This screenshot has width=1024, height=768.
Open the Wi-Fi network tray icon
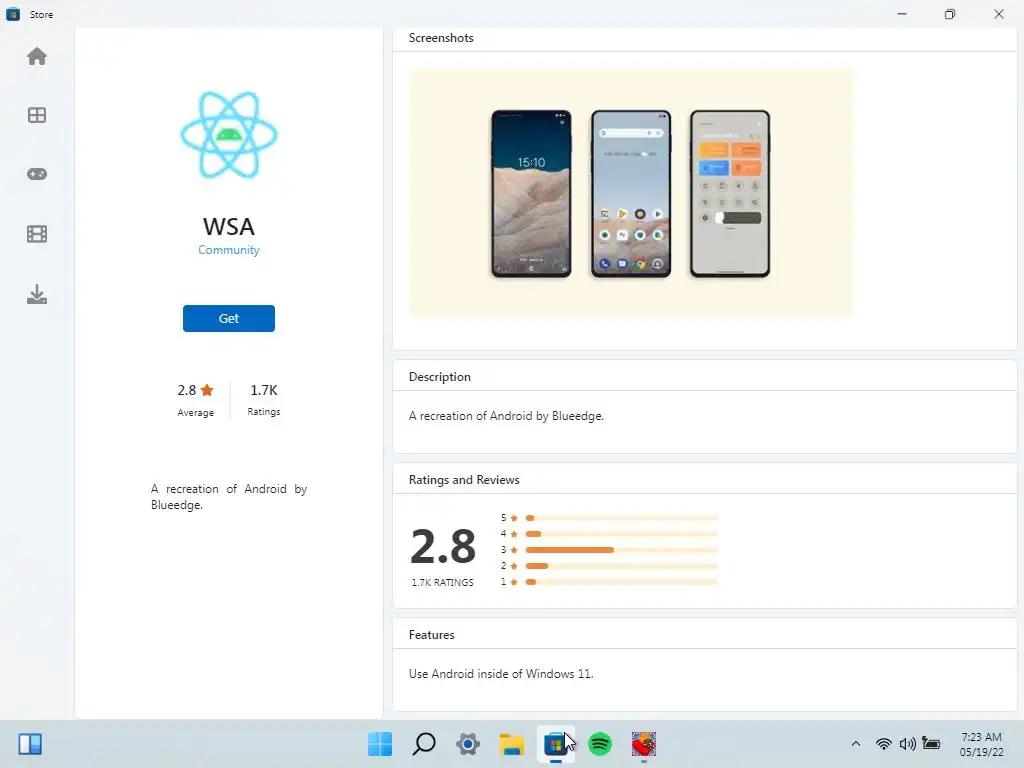(884, 744)
